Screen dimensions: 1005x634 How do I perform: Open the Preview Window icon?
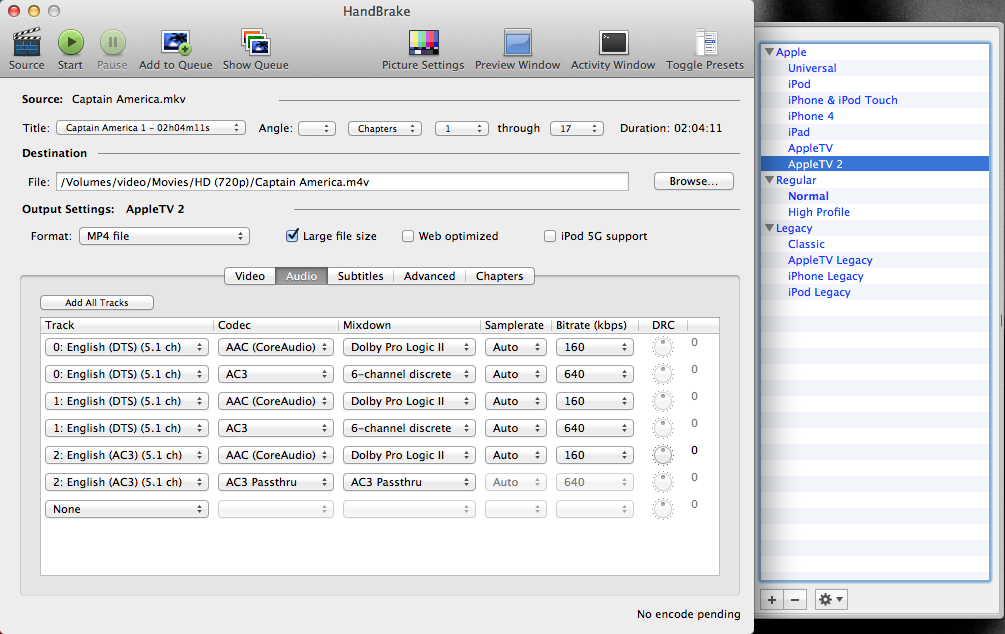[x=518, y=42]
